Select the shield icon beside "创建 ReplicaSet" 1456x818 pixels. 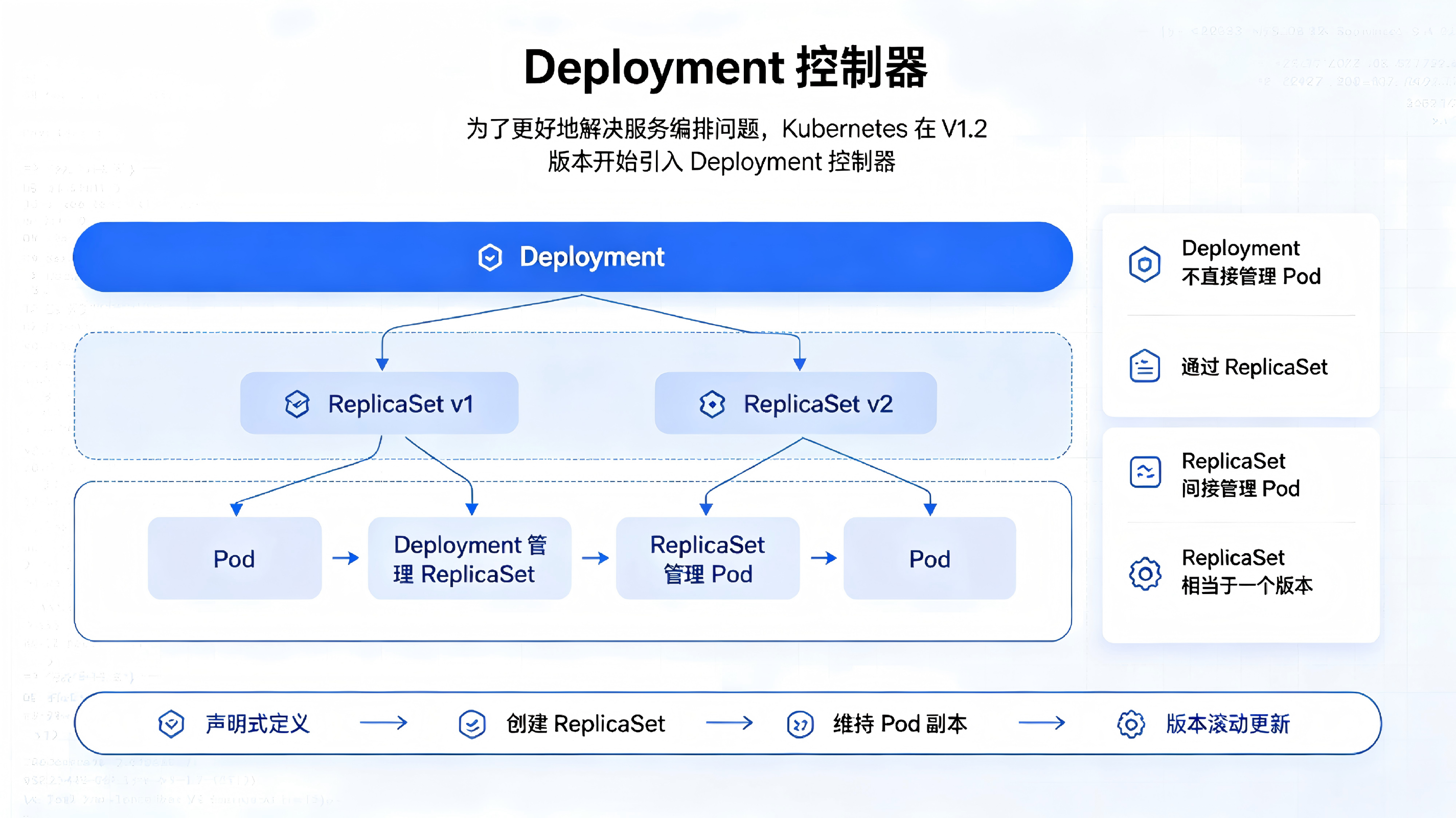(x=472, y=724)
